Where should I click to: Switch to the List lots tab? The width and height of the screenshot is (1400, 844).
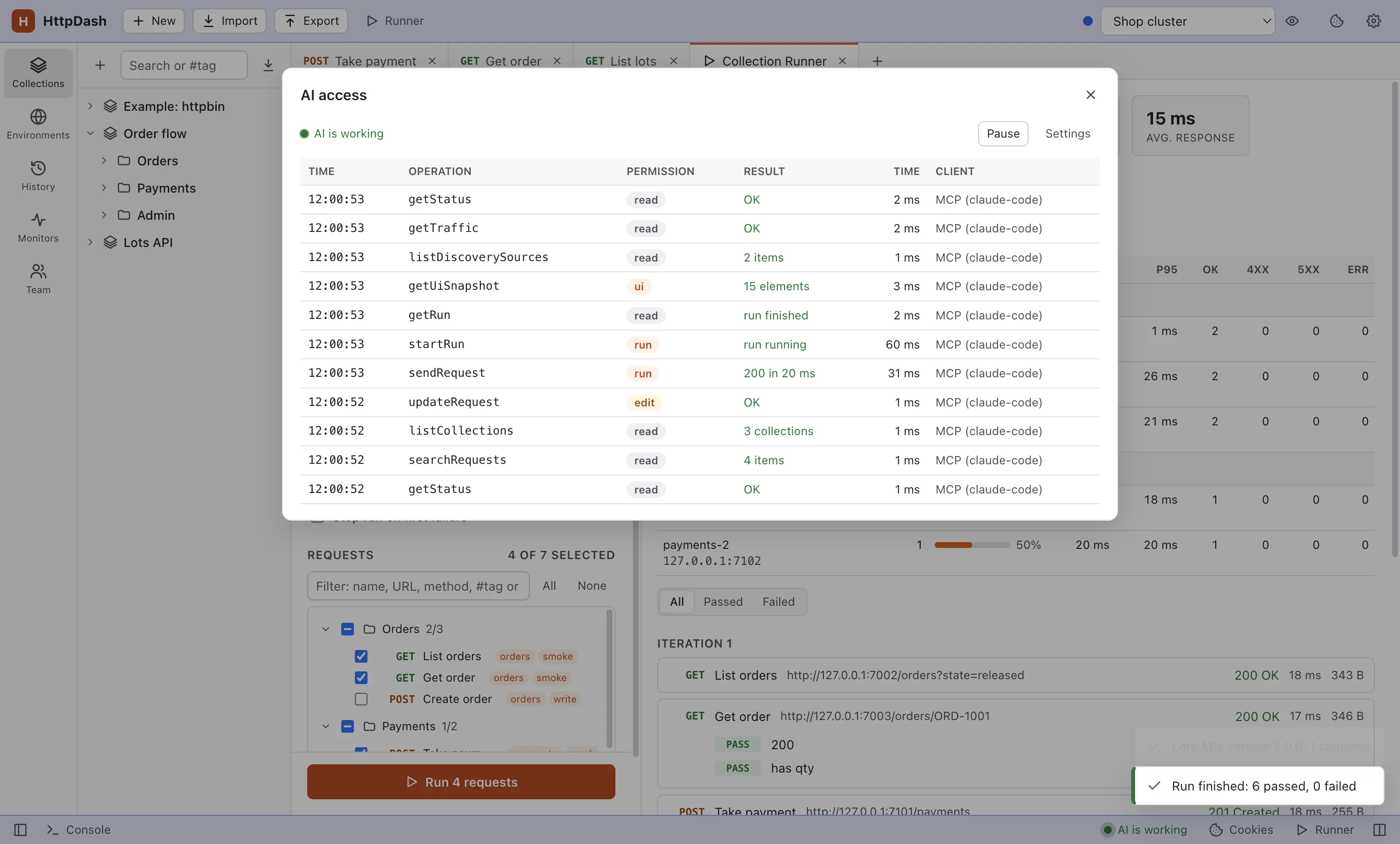click(x=620, y=61)
